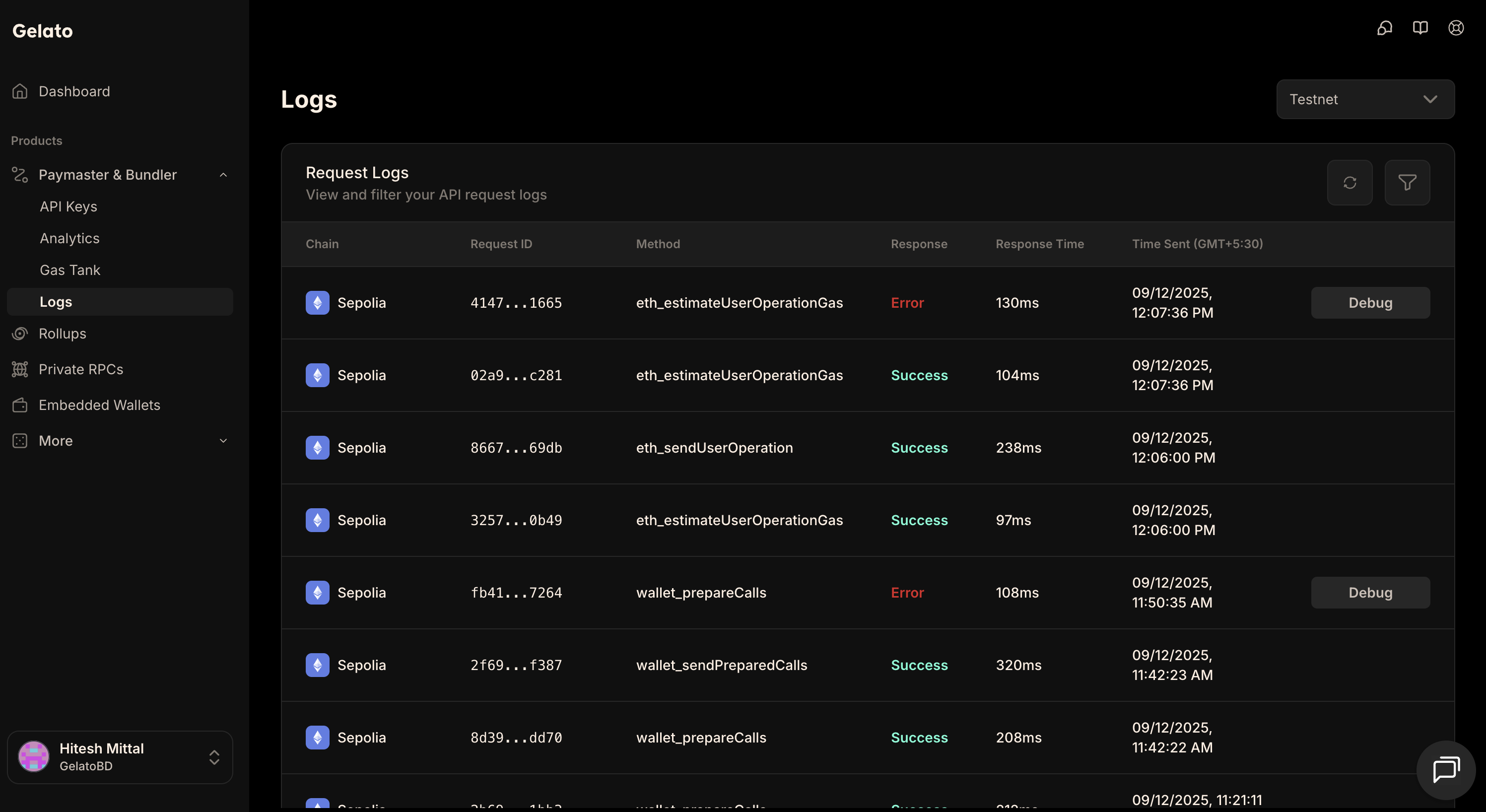The width and height of the screenshot is (1486, 812).
Task: Click the wallet_sendPreparedCalls method cell
Action: click(722, 665)
